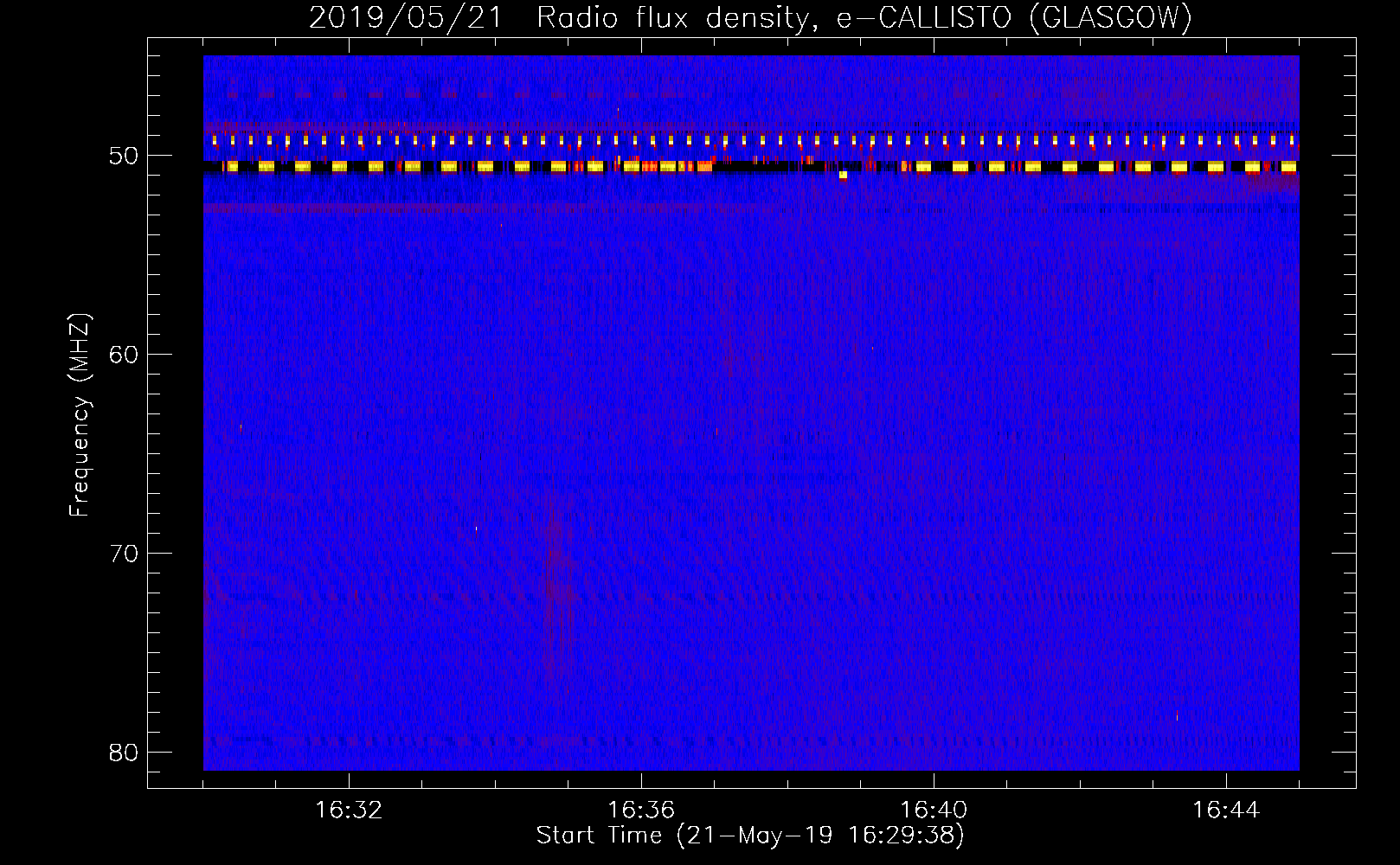Click the 16:36 time tick label
Image resolution: width=1400 pixels, height=865 pixels.
pyautogui.click(x=641, y=811)
